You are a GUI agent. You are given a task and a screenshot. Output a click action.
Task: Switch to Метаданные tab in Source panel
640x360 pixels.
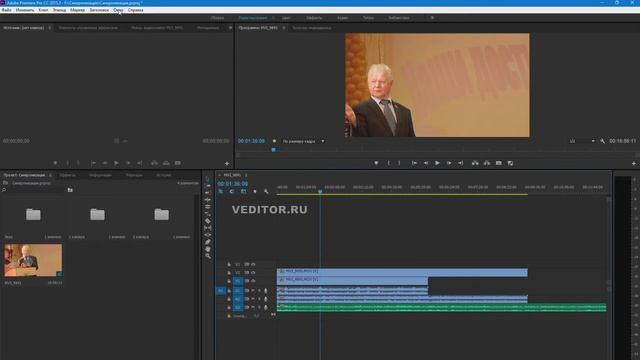208,28
